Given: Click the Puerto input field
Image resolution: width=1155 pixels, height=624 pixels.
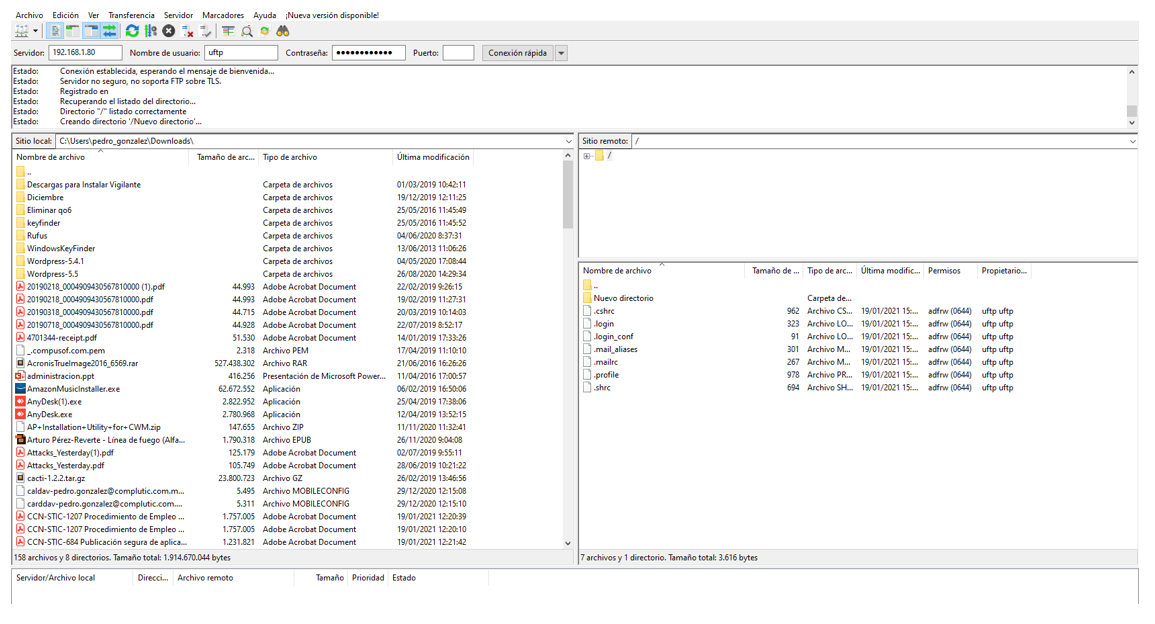Looking at the screenshot, I should point(458,53).
